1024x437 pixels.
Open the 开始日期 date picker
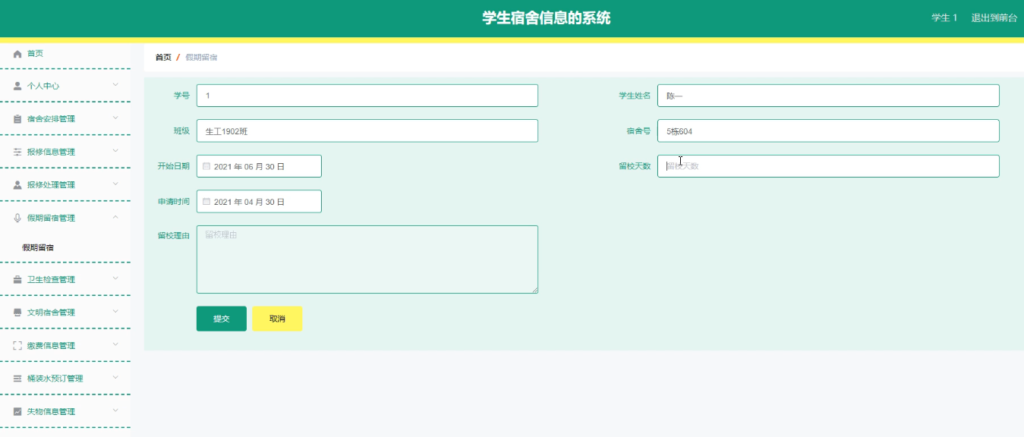pyautogui.click(x=259, y=166)
